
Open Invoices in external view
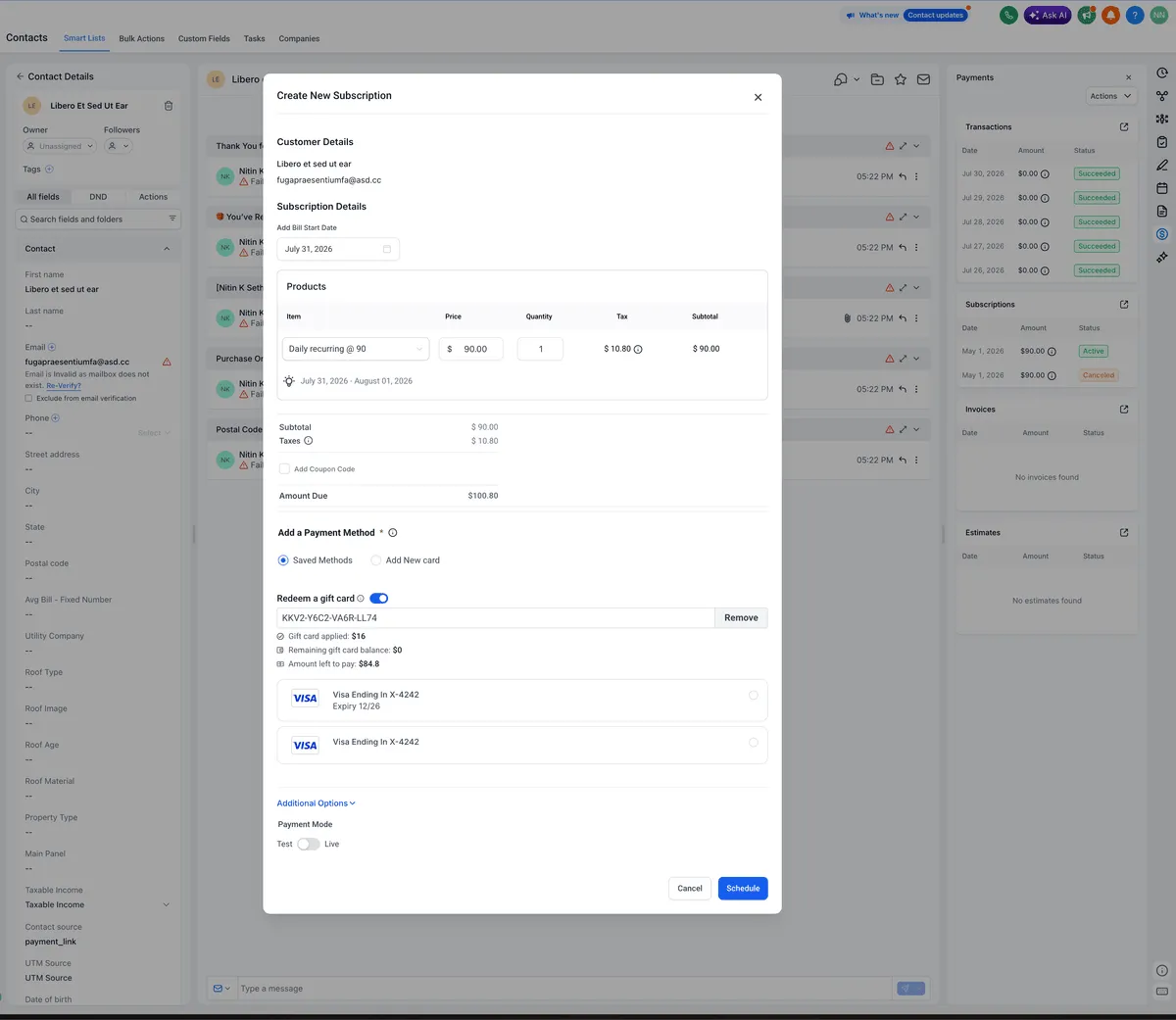tap(1124, 409)
